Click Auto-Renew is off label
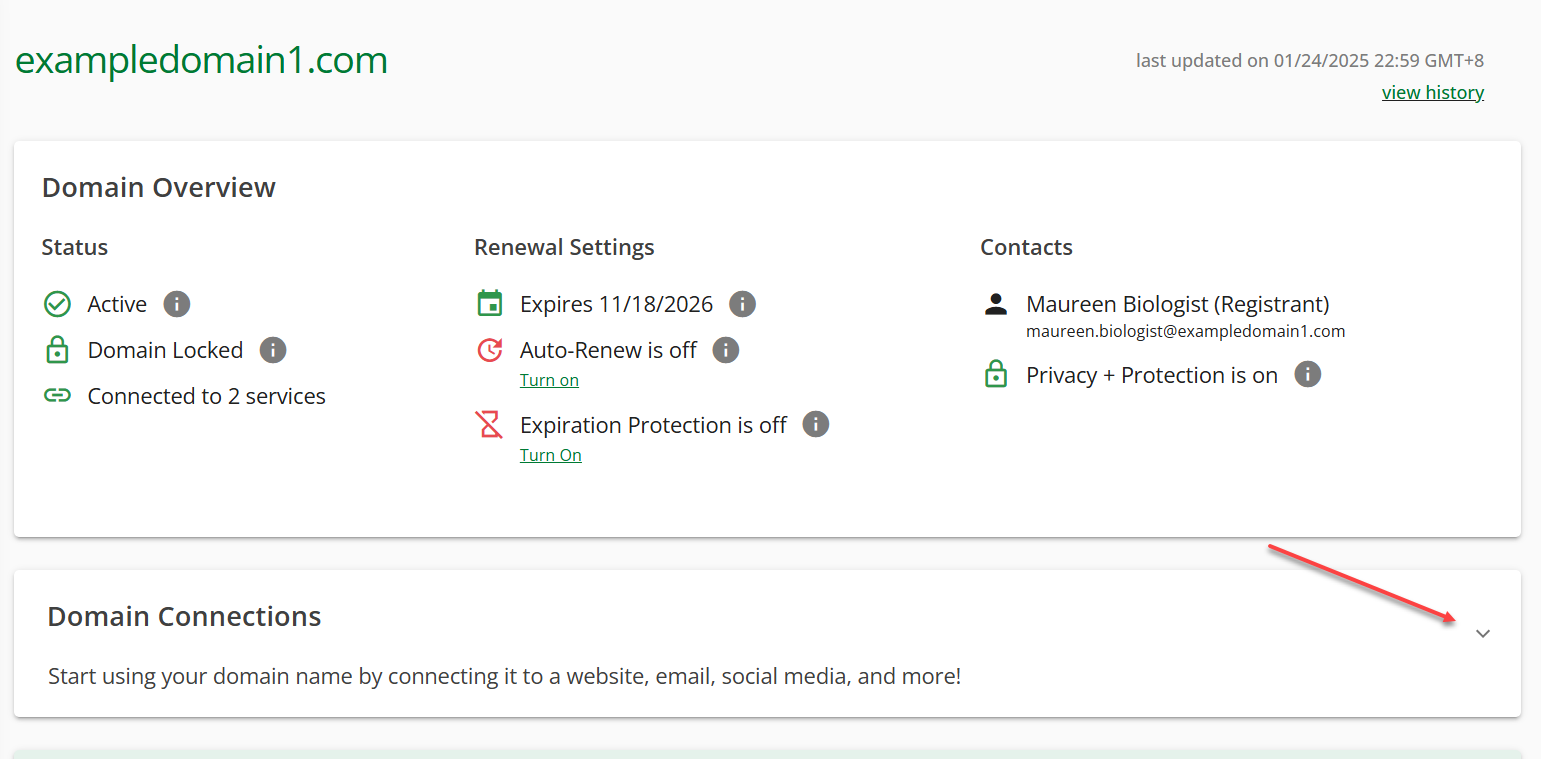1541x759 pixels. tap(609, 350)
